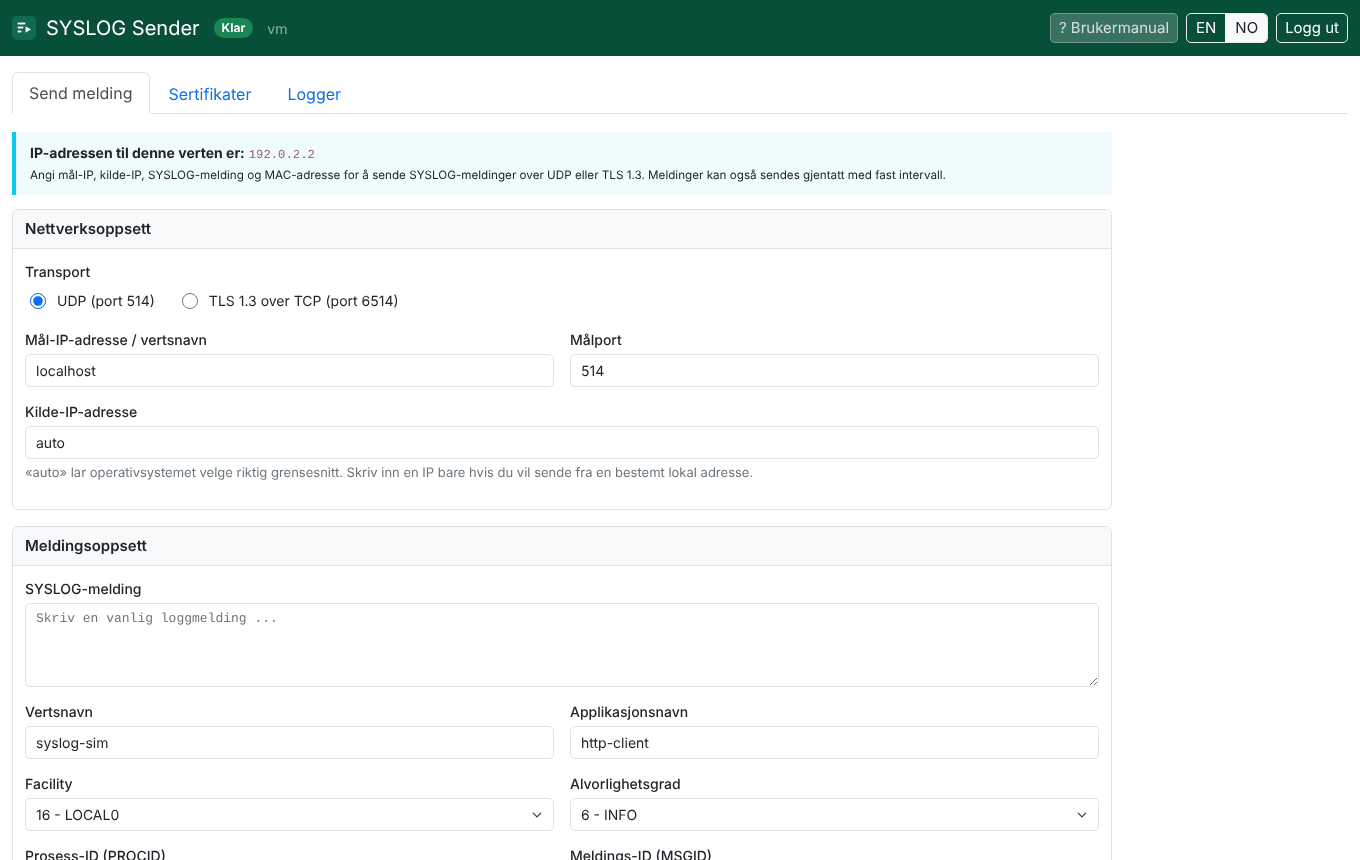Click the Kilde-IP-adresse field showing auto
Viewport: 1360px width, 860px height.
(x=562, y=443)
